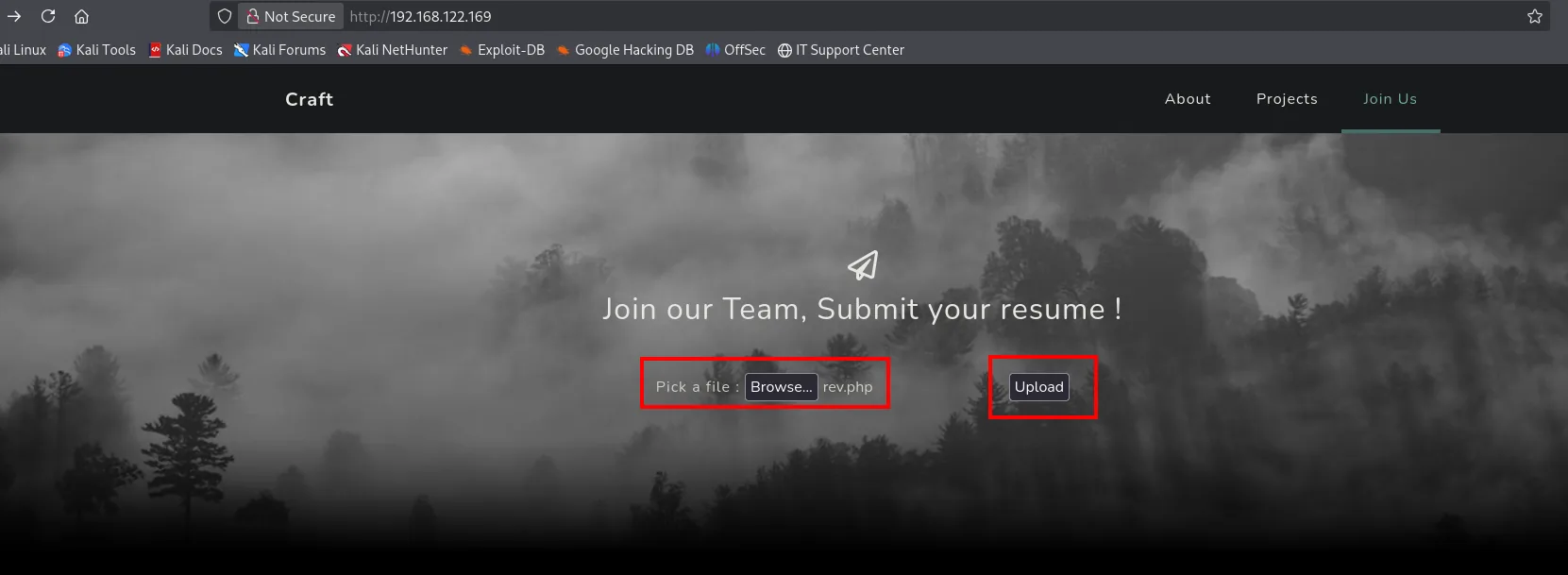This screenshot has width=1568, height=575.
Task: Open the OffSec bookmark
Action: pyautogui.click(x=735, y=50)
